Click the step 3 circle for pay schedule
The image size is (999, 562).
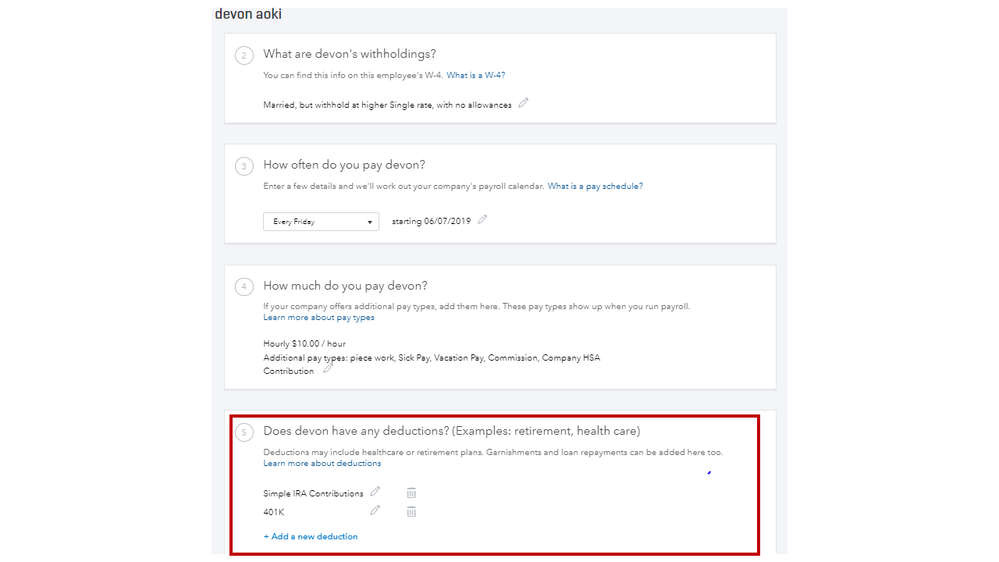pyautogui.click(x=244, y=166)
